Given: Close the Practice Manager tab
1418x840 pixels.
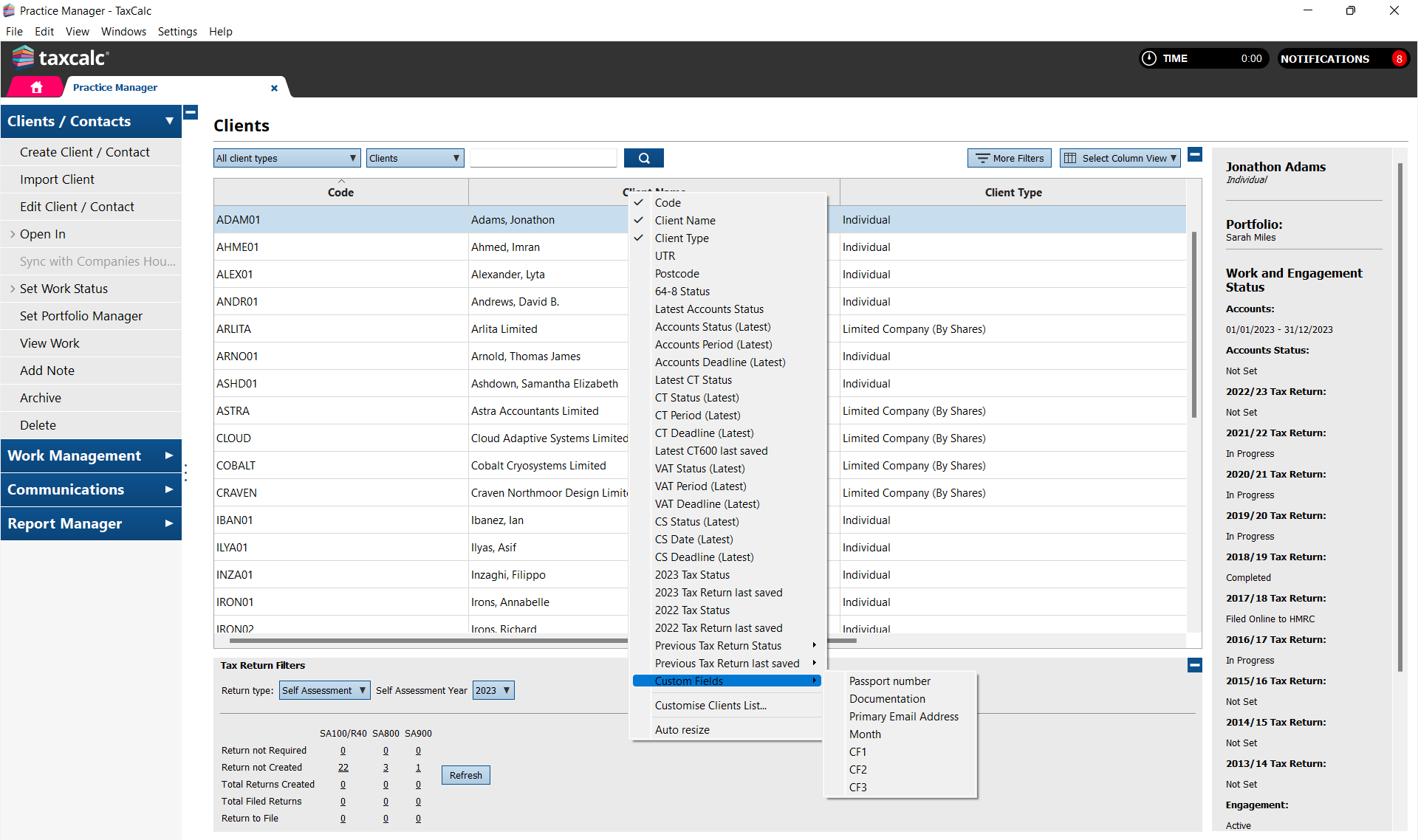Looking at the screenshot, I should point(274,88).
